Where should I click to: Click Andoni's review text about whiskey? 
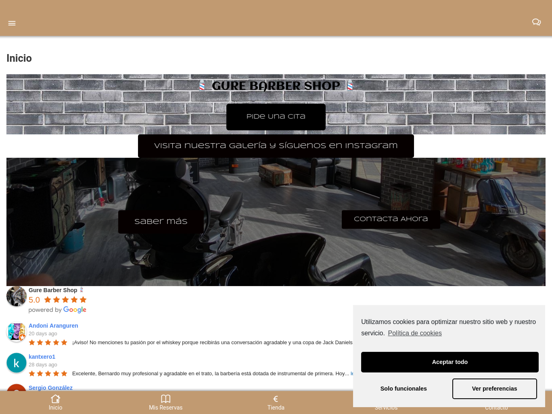[212, 343]
